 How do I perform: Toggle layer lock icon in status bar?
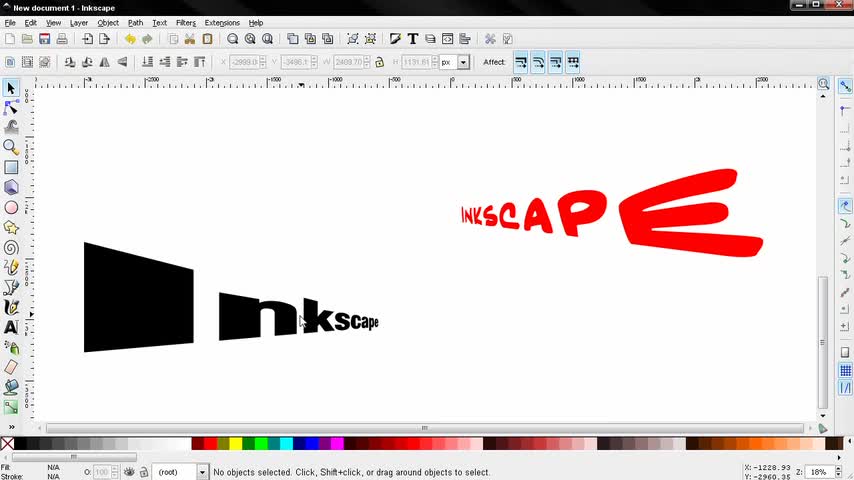(144, 472)
